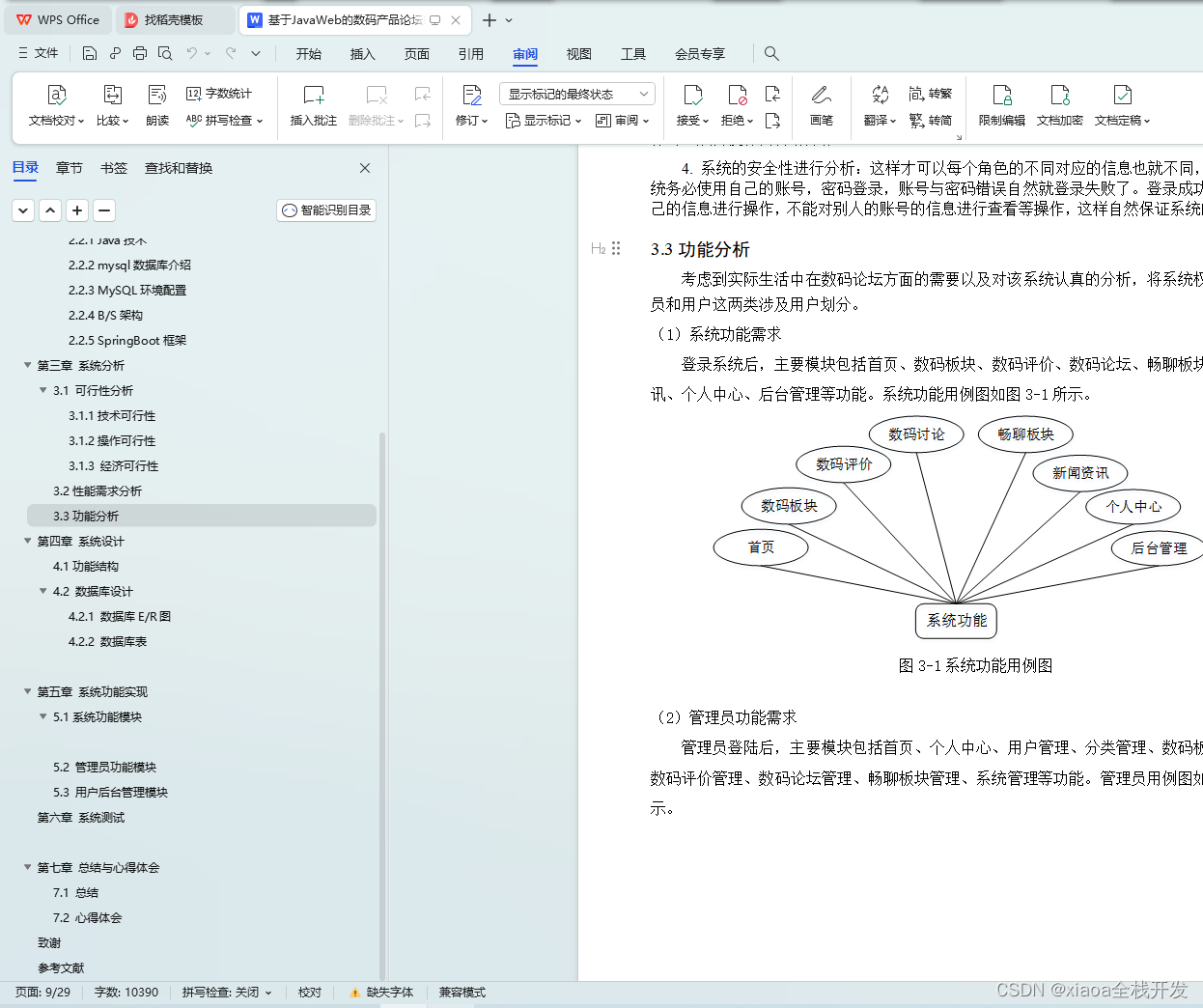Toggle 修订 track changes mode
Image resolution: width=1203 pixels, height=1008 pixels.
point(470,103)
